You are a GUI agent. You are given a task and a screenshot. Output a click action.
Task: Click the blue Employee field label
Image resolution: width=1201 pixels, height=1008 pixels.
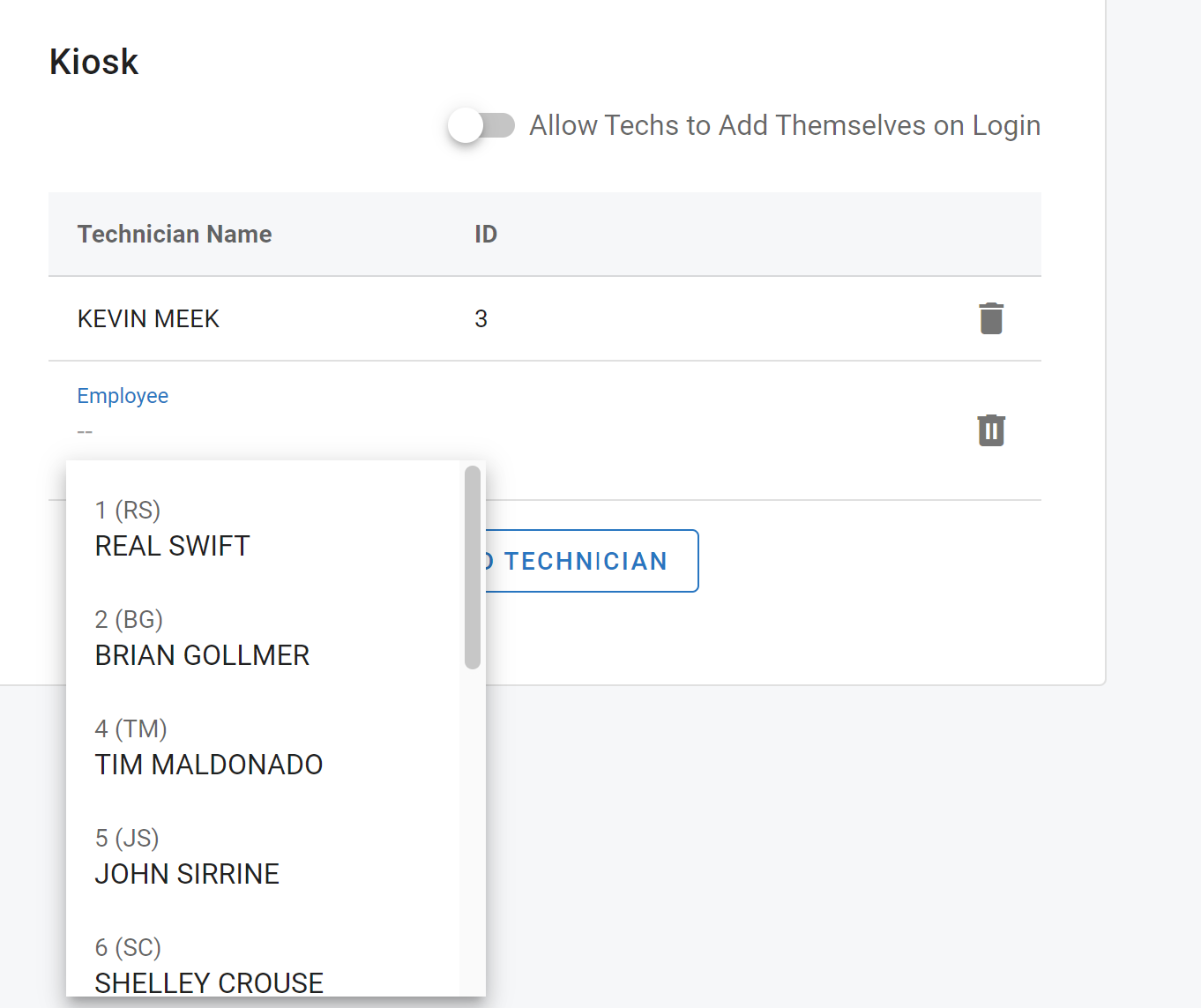click(x=123, y=396)
